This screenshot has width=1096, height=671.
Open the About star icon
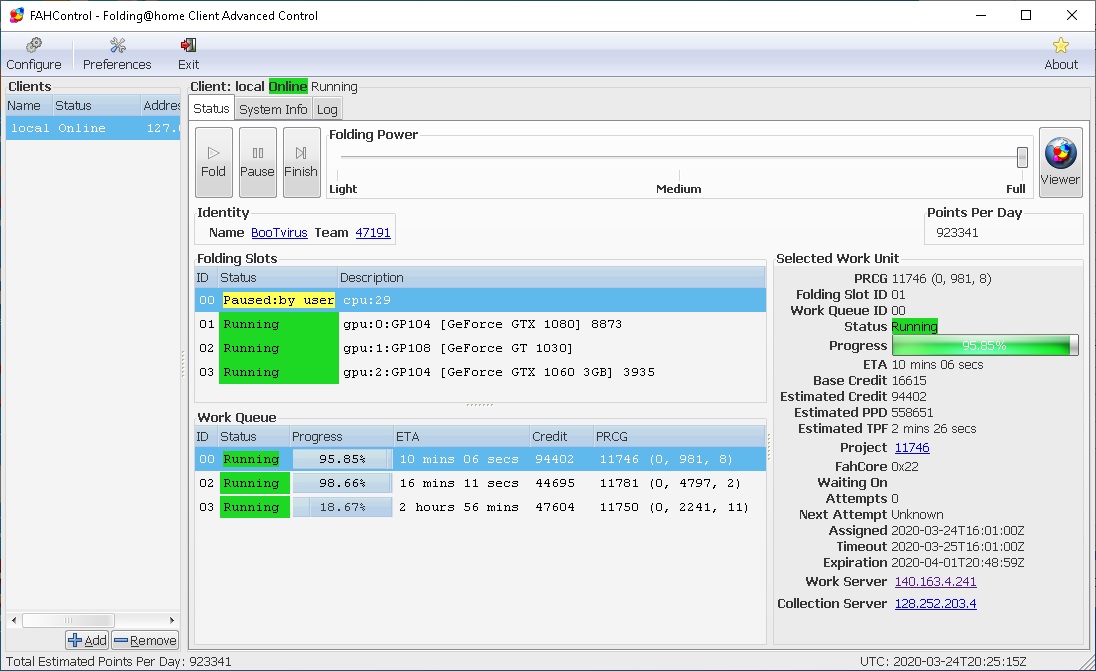1060,55
